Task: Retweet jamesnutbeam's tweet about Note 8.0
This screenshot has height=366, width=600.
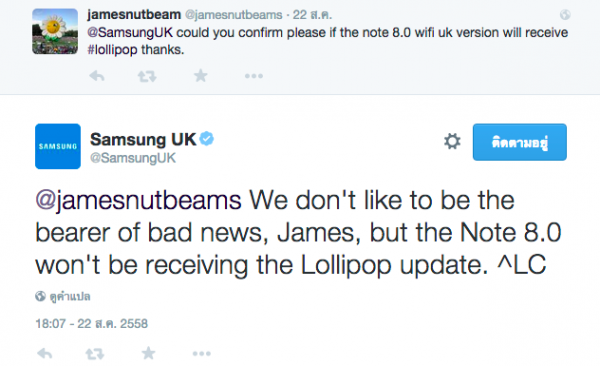Action: point(147,77)
